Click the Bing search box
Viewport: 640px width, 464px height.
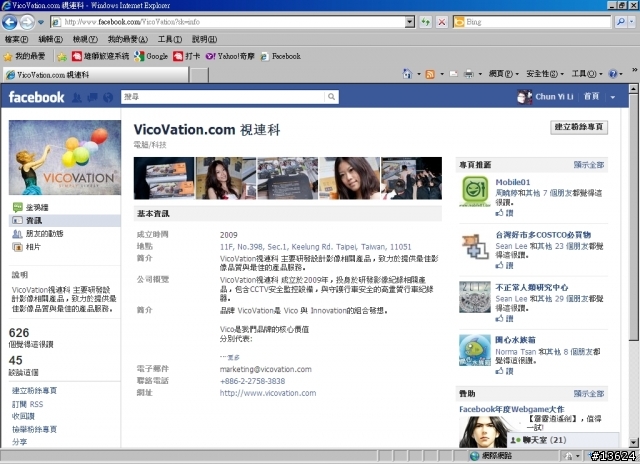coord(532,22)
